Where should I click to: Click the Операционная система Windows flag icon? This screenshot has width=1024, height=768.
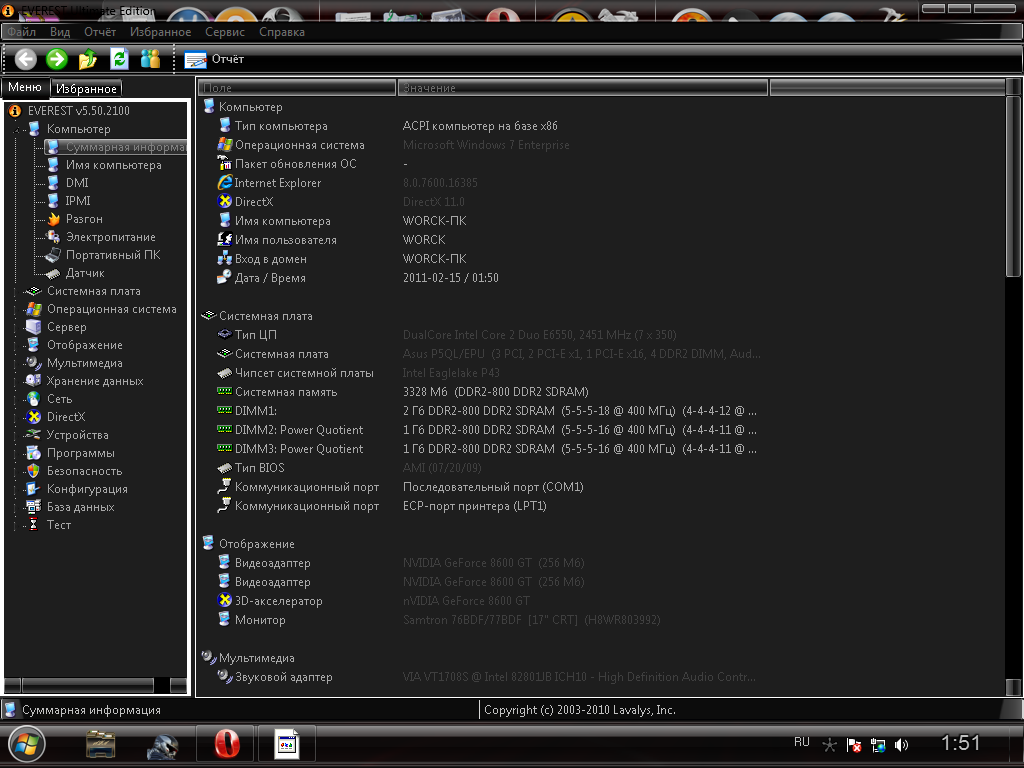pos(225,144)
